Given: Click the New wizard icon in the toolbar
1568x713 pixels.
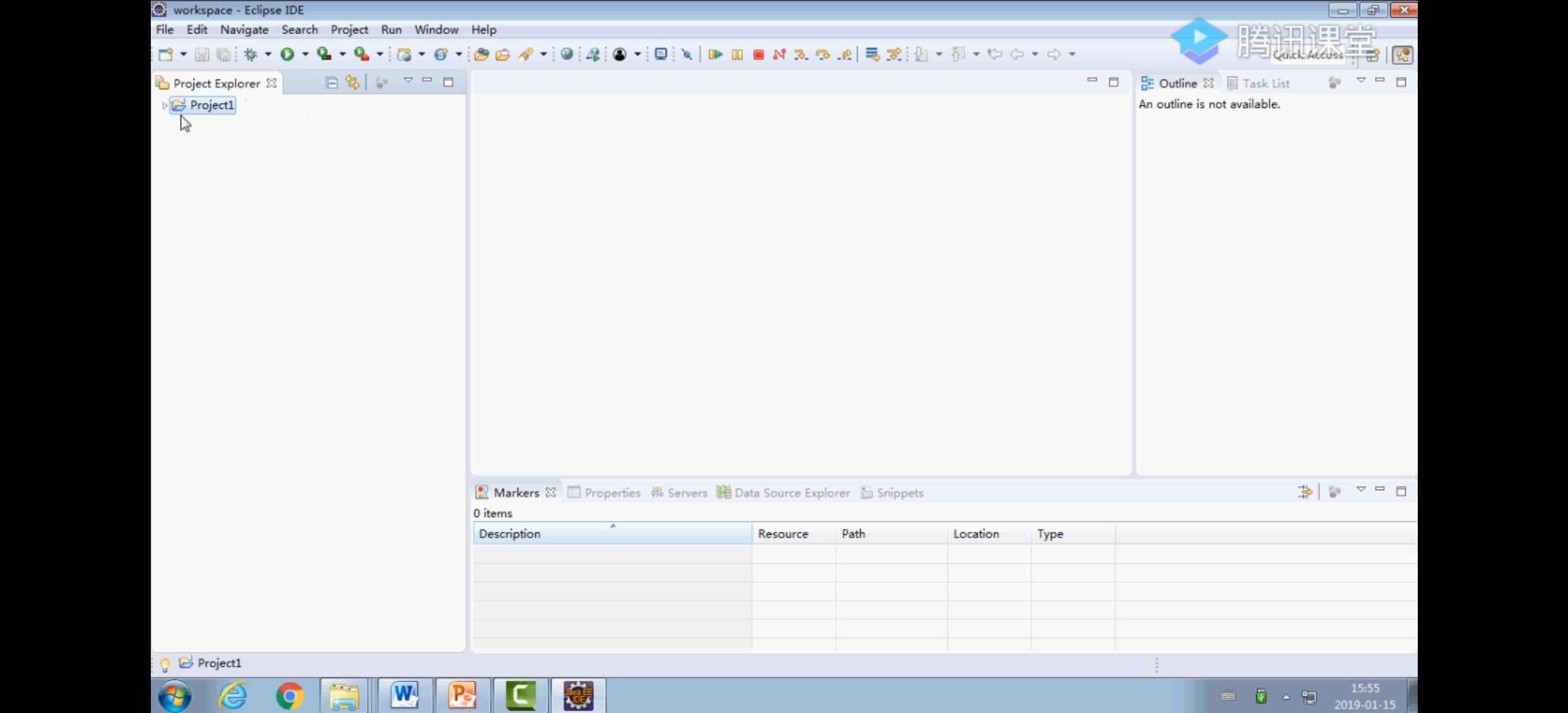Looking at the screenshot, I should click(x=166, y=54).
